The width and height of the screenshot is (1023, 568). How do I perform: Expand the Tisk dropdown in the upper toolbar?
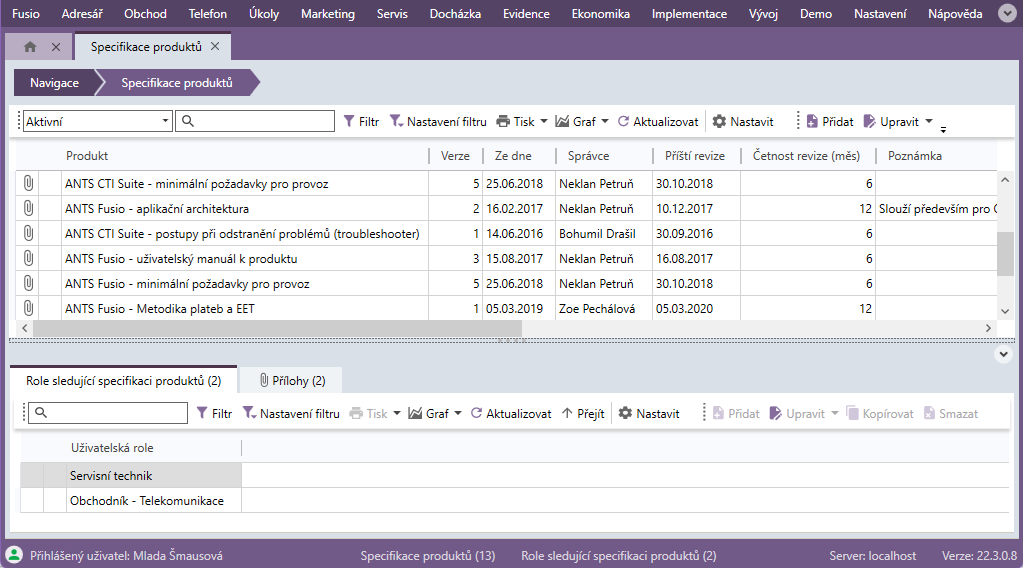(x=544, y=122)
